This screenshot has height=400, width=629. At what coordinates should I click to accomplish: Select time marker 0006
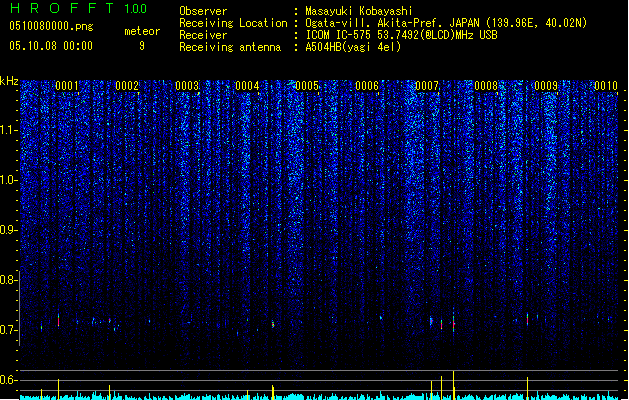(x=367, y=85)
